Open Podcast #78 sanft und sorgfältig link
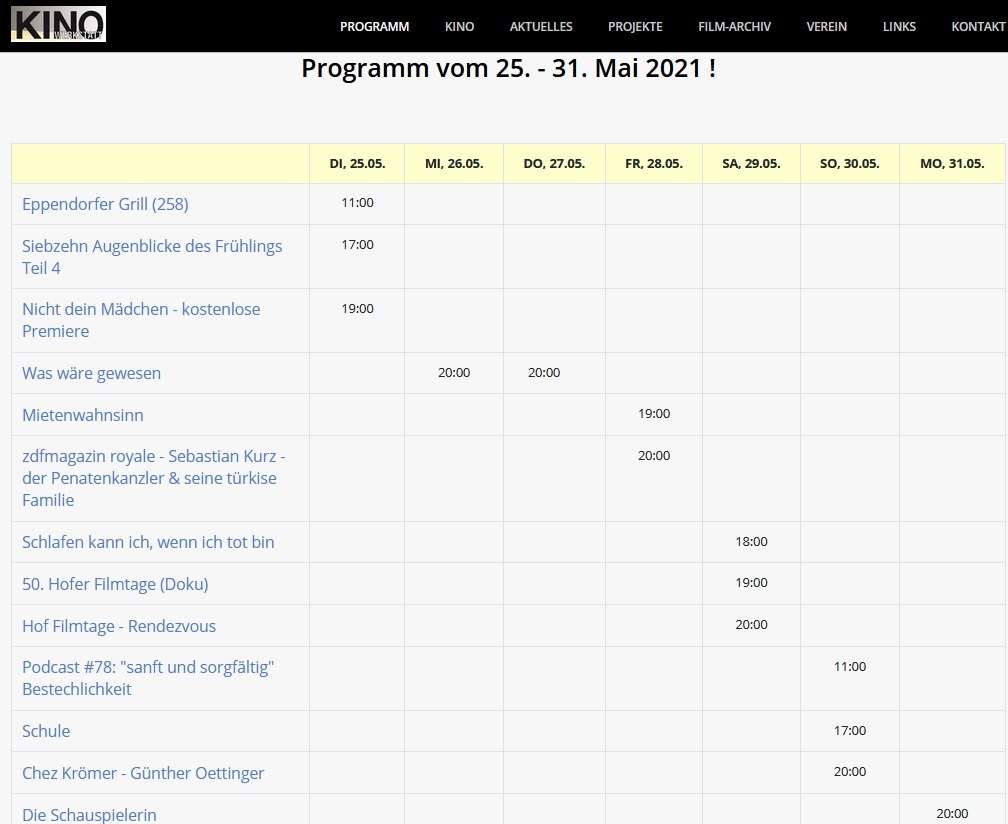This screenshot has height=824, width=1008. pos(148,677)
